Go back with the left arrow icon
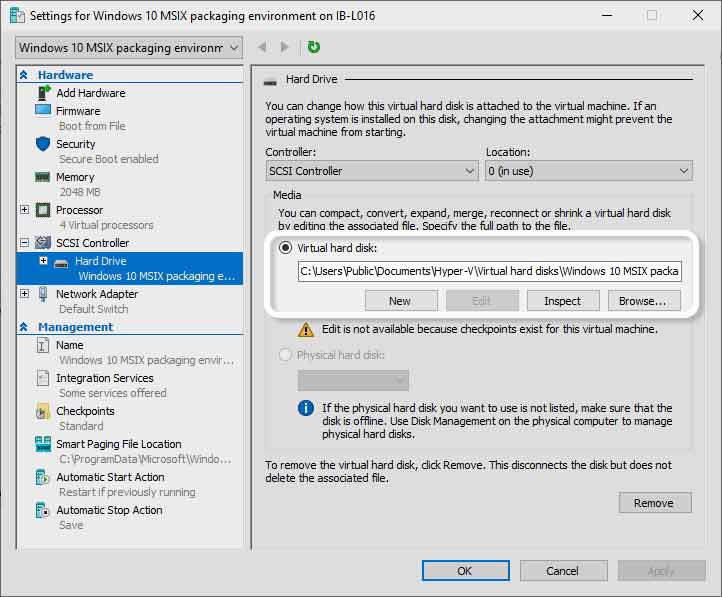 [x=262, y=47]
